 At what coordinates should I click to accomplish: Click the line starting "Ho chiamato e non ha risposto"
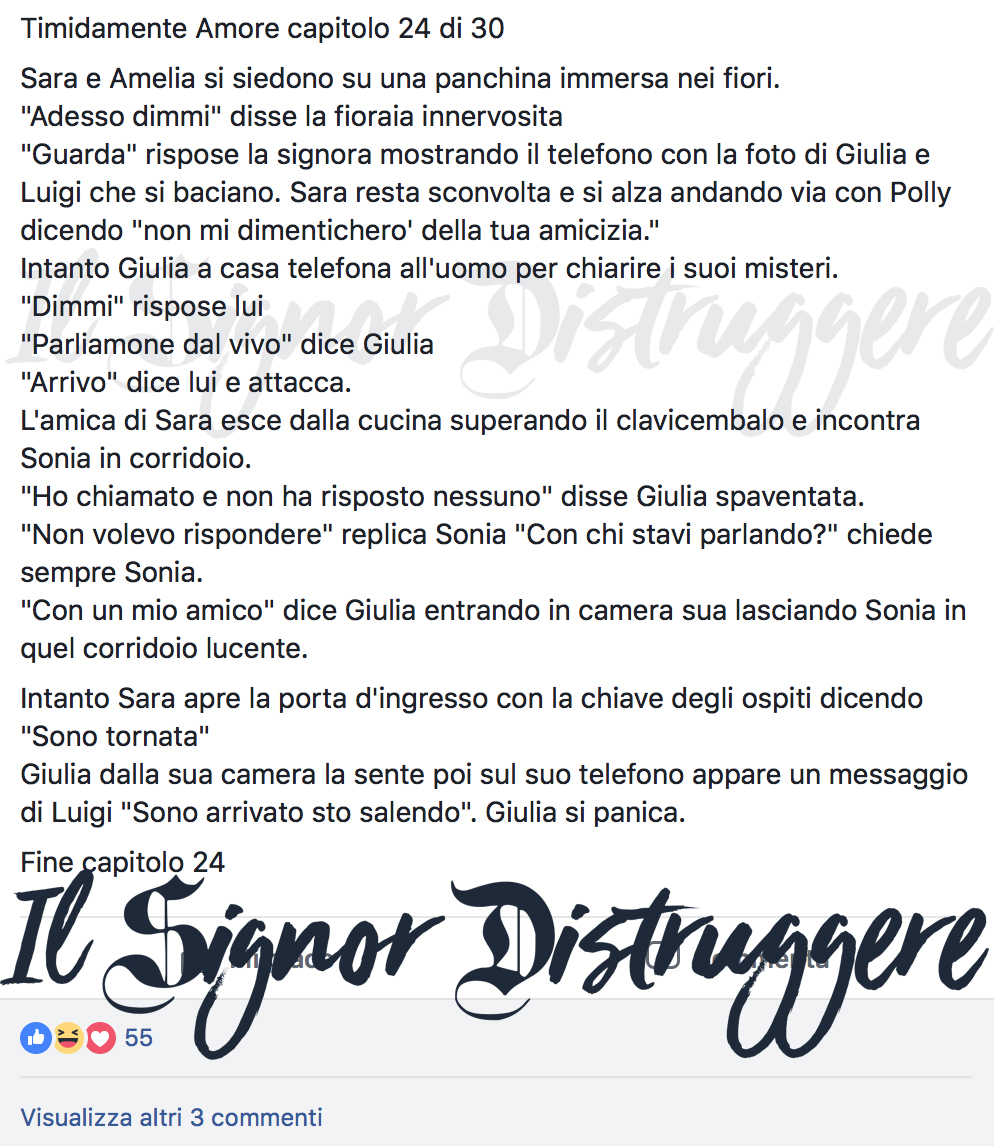coord(442,496)
